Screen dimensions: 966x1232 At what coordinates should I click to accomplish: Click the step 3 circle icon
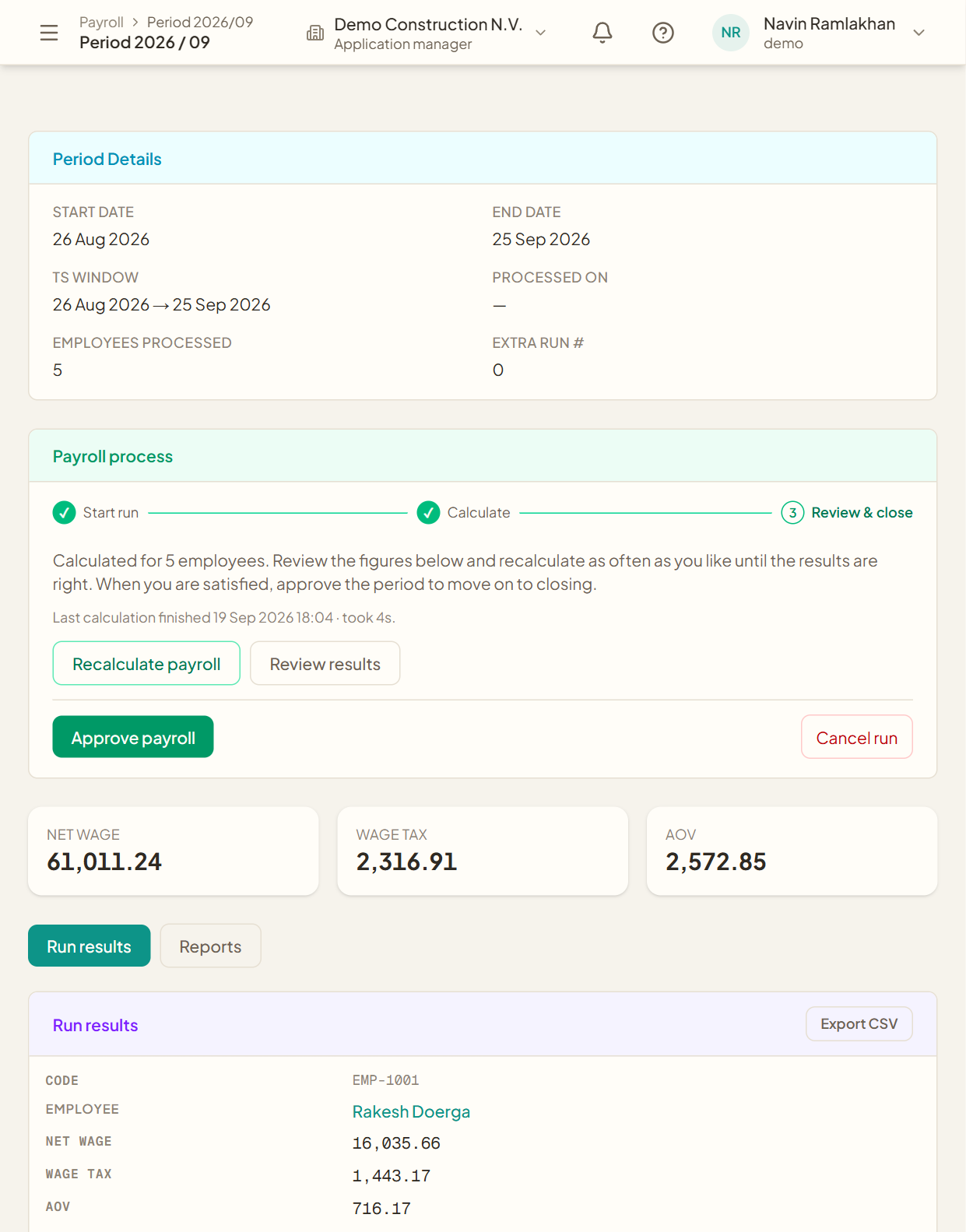pyautogui.click(x=792, y=513)
